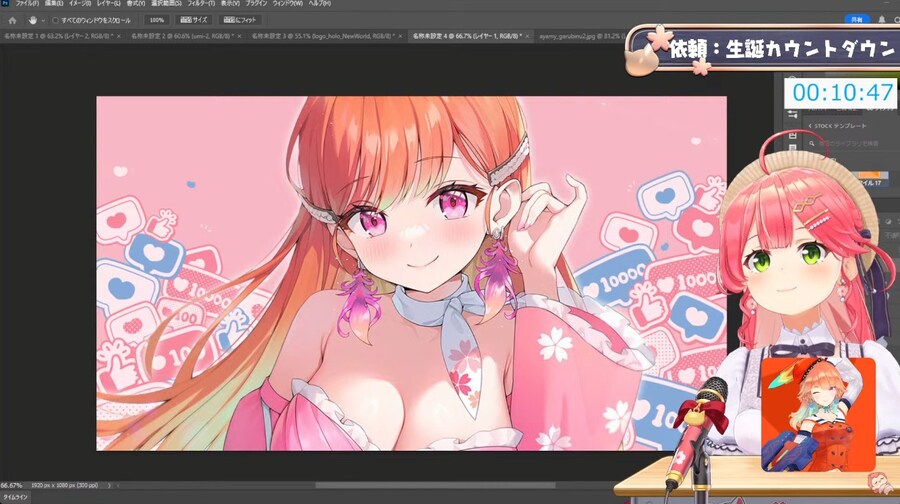The width and height of the screenshot is (900, 504).
Task: Open the 選択範囲 menu
Action: 166,3
